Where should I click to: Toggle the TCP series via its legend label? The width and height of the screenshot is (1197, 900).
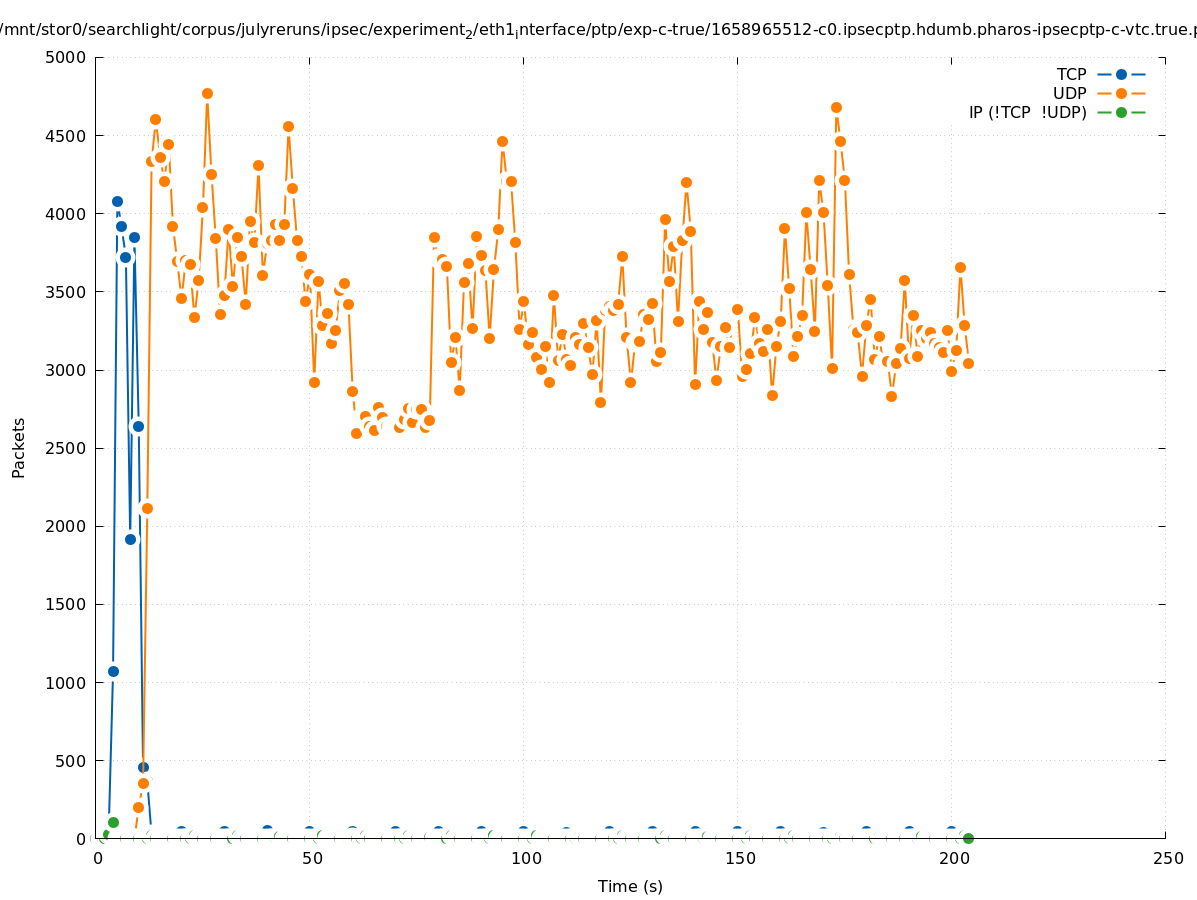1071,74
